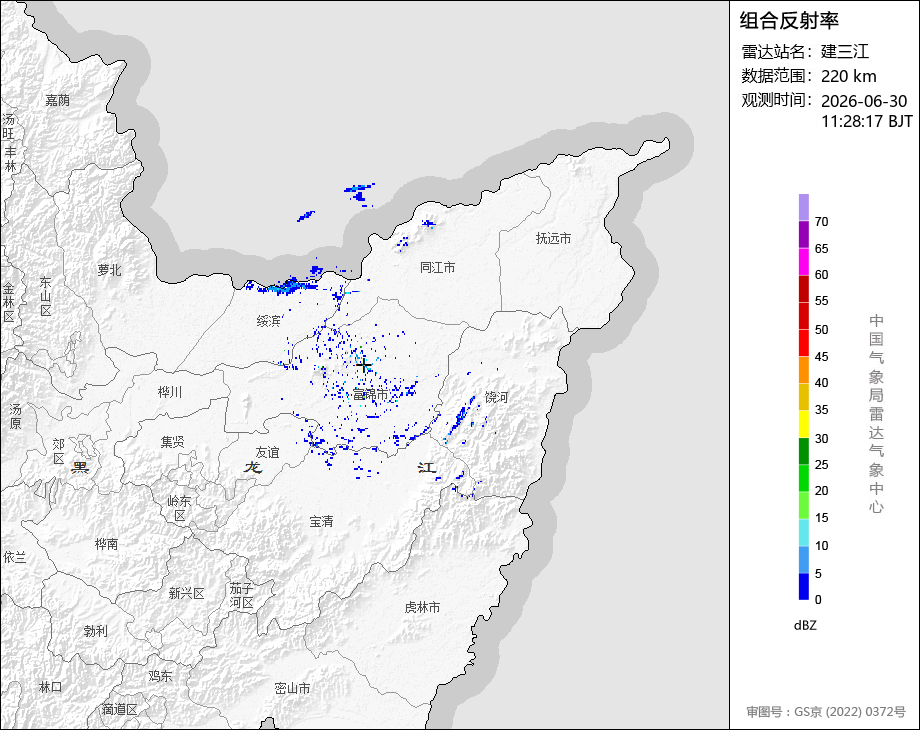Click the 桦南 map label
Viewport: 920px width, 730px height.
pyautogui.click(x=107, y=544)
